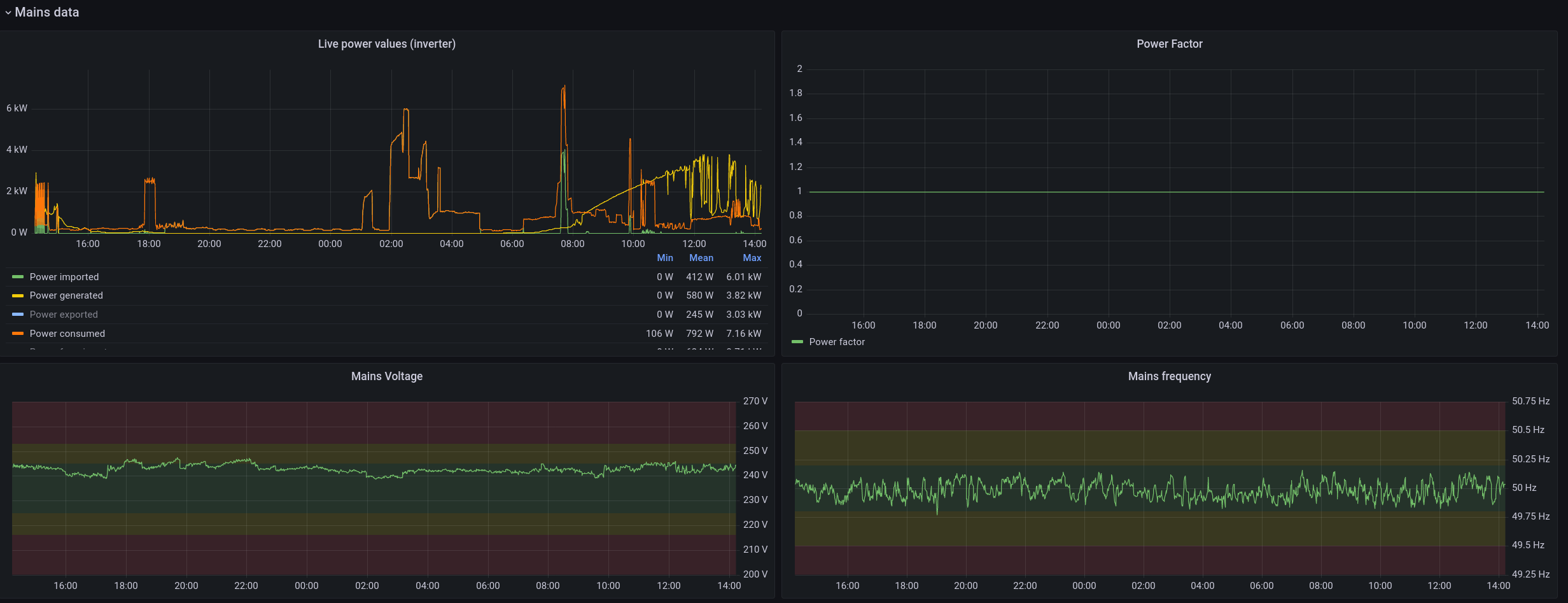Toggle the Power imported series visibility
Screen dimensions: 1568x603
click(64, 277)
